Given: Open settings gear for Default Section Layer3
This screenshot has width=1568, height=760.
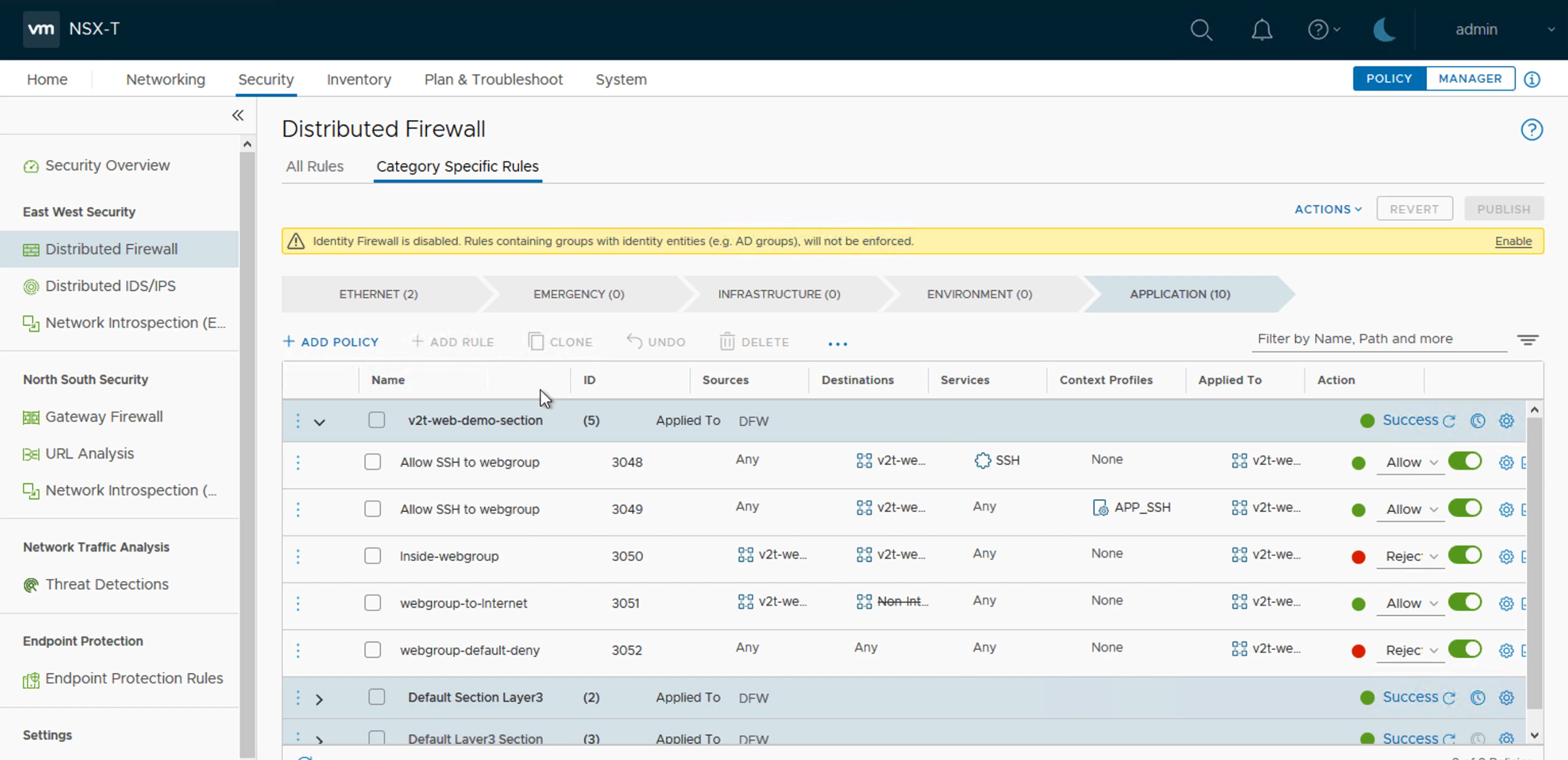Looking at the screenshot, I should pos(1506,698).
